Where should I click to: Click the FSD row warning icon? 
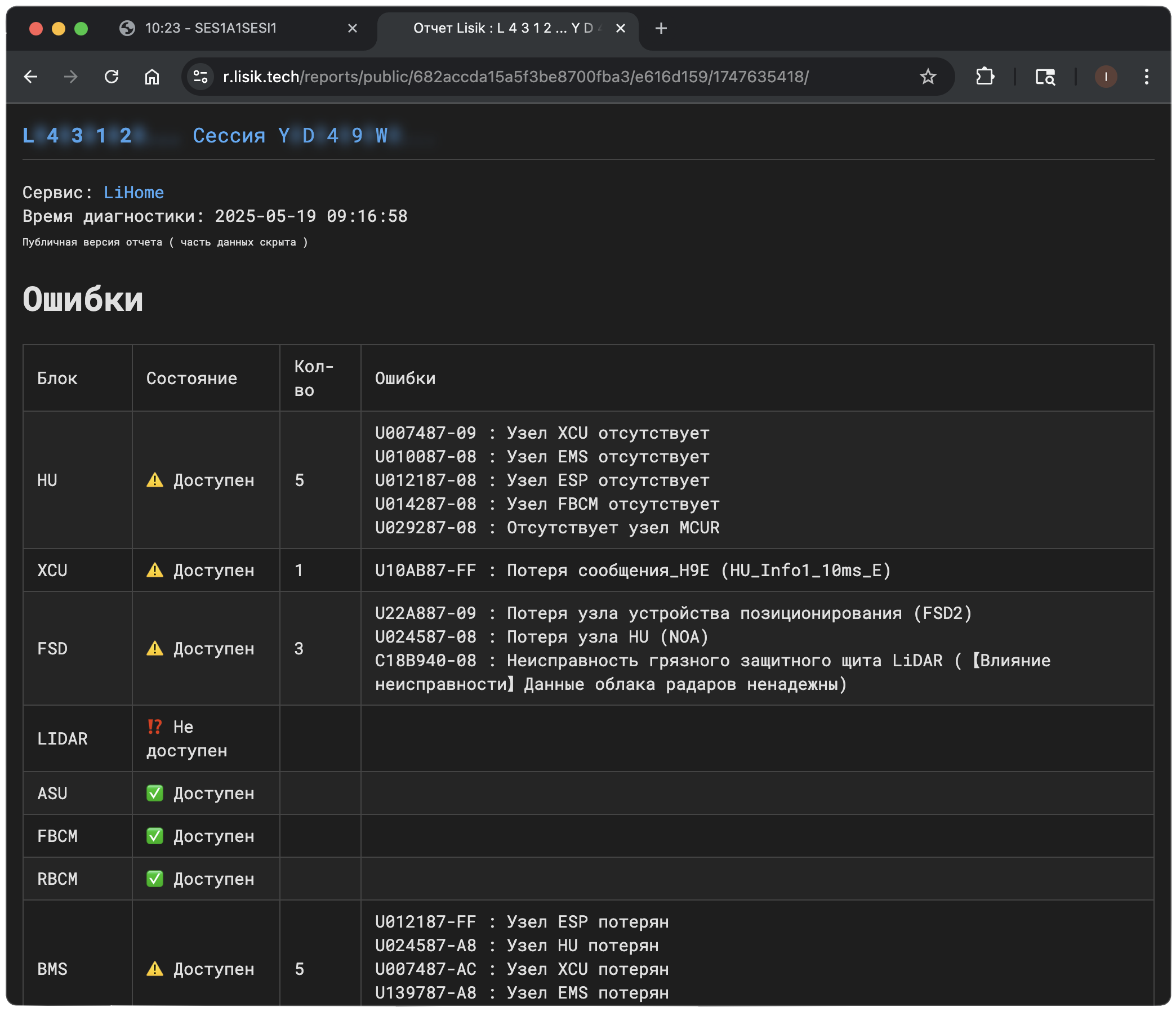click(x=154, y=648)
